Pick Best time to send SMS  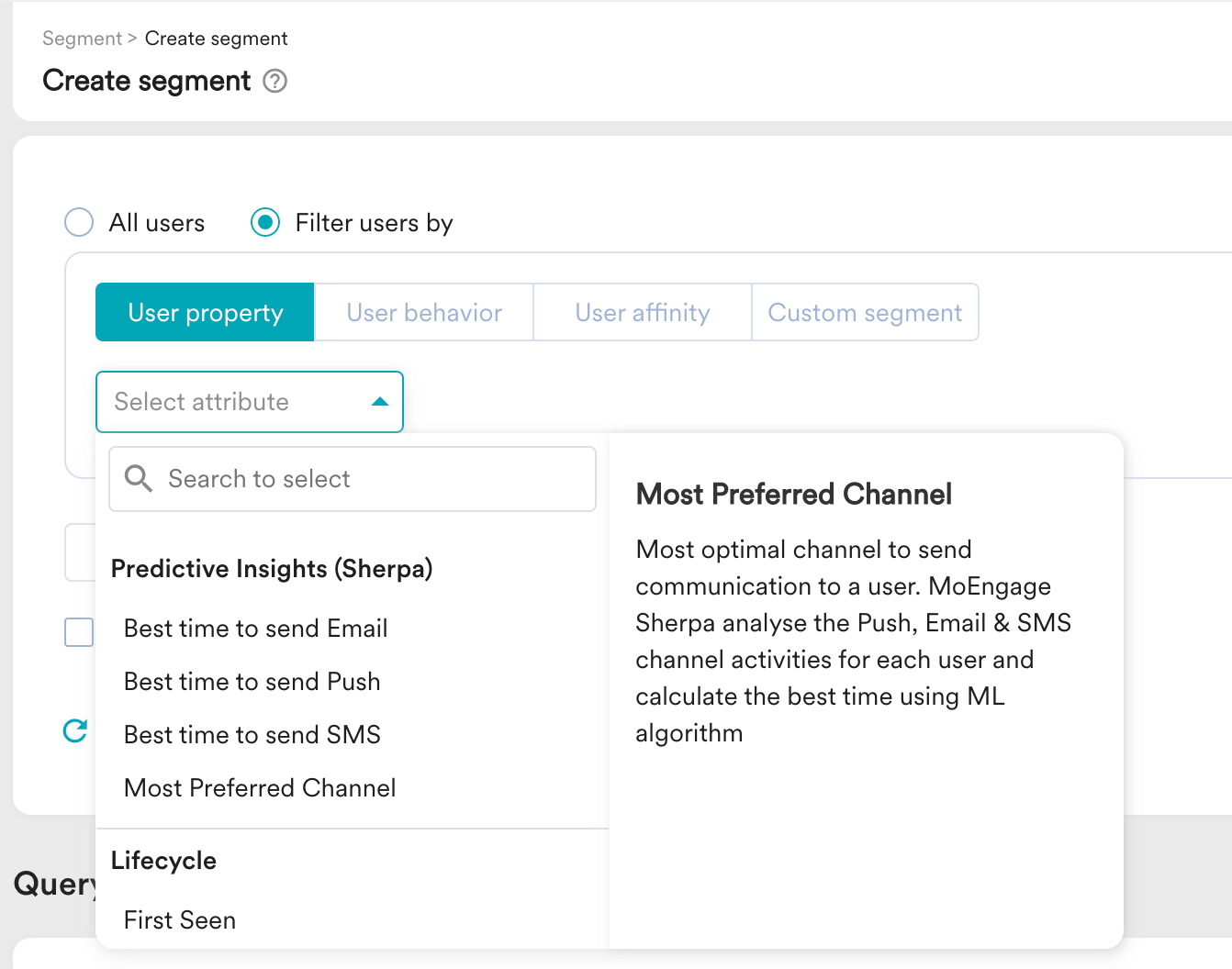(252, 735)
